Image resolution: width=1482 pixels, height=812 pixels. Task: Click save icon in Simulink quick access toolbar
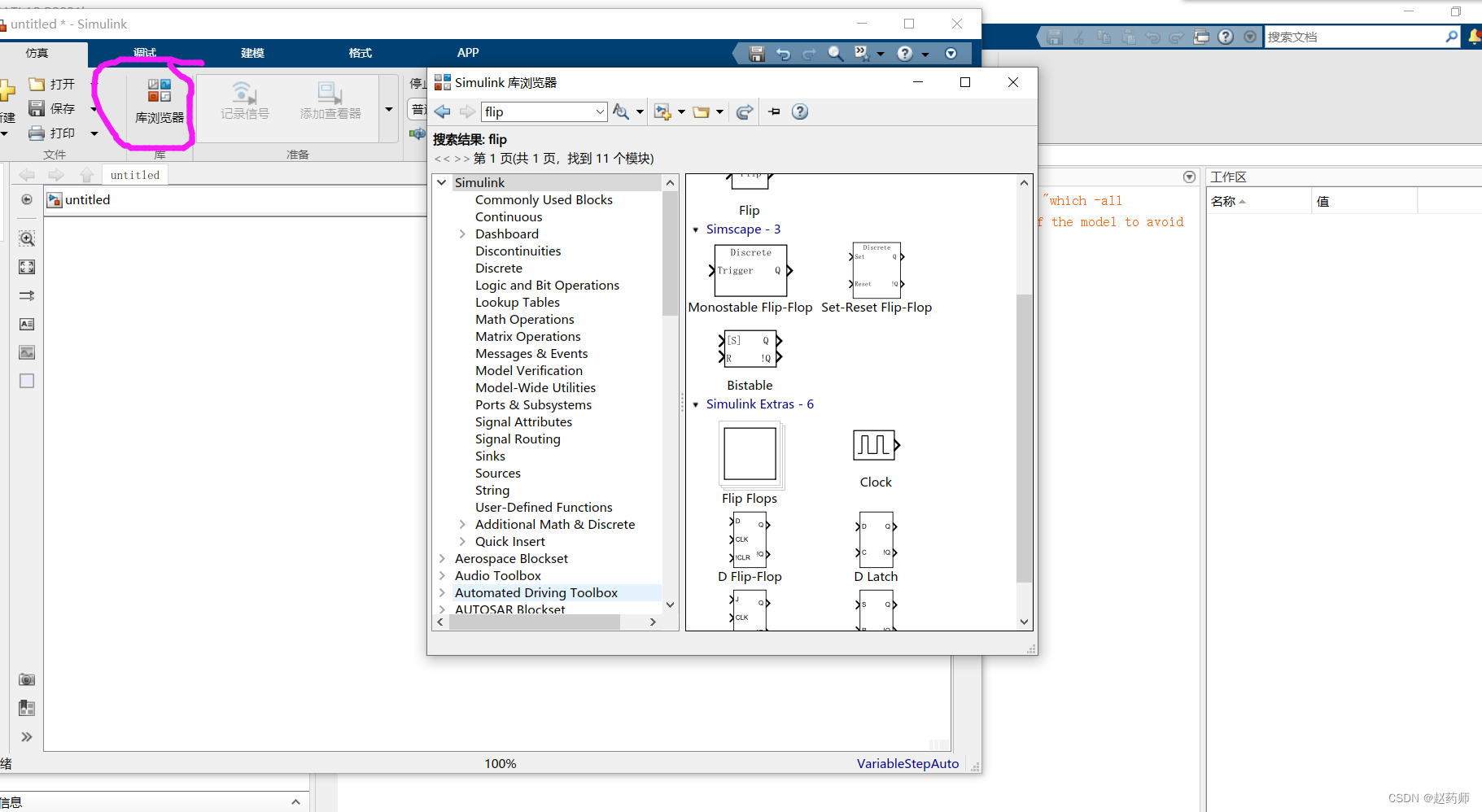coord(757,54)
